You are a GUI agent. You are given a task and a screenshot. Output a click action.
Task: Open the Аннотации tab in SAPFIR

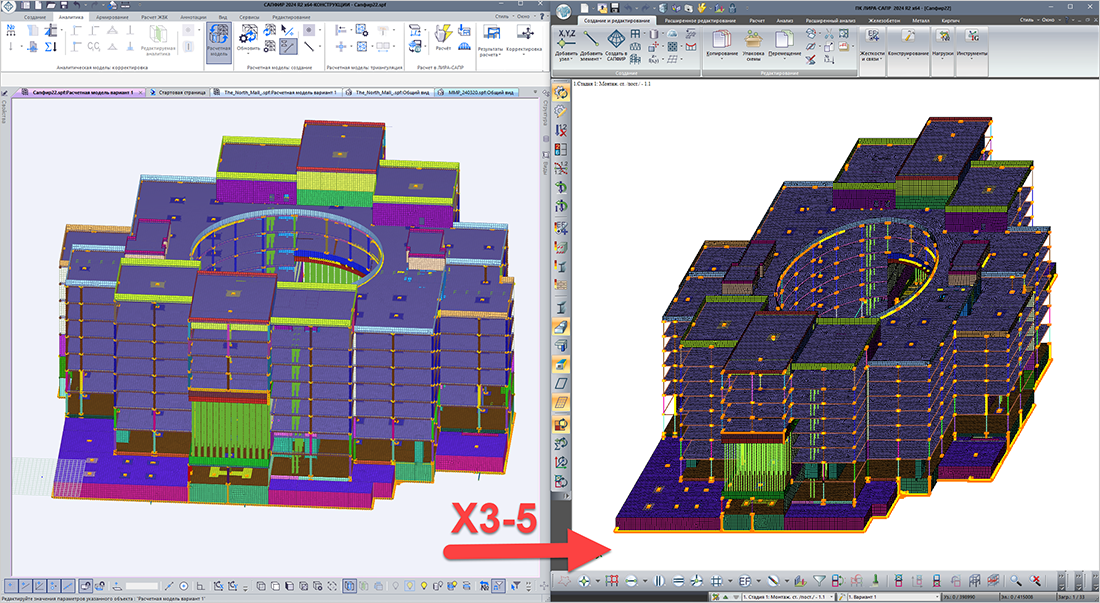tap(193, 17)
